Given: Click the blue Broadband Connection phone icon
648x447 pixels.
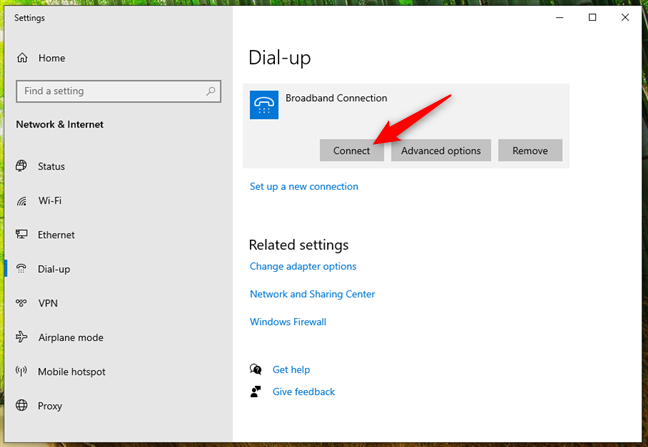Looking at the screenshot, I should (x=264, y=105).
